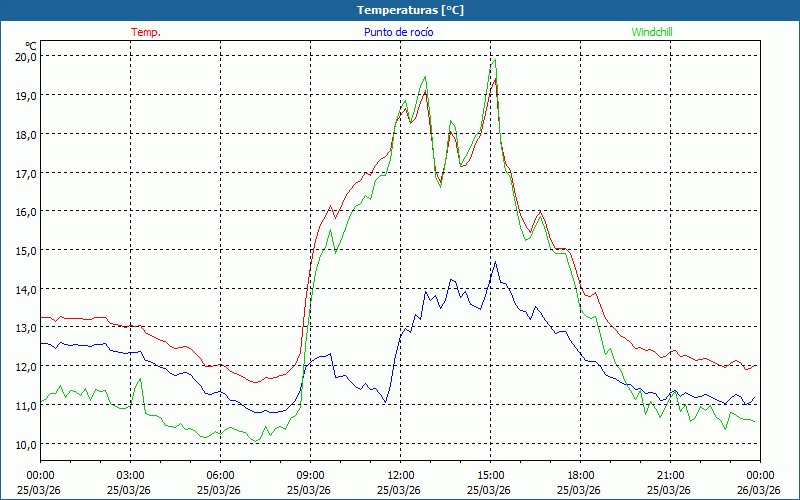Select the blue Punto de rocío legend label
Viewport: 800px width, 500px height.
pyautogui.click(x=396, y=32)
